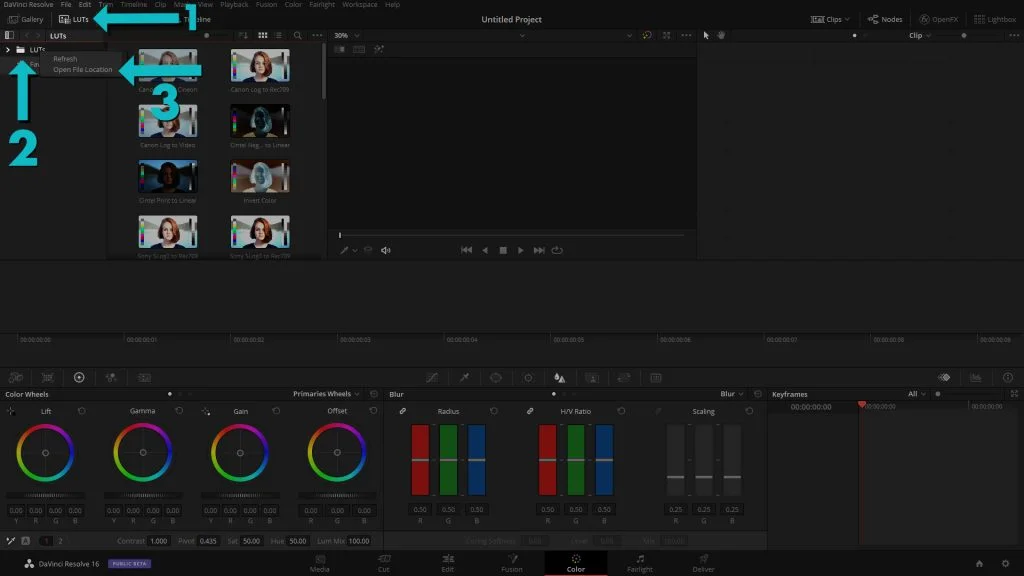
Task: Switch to the Lightbox view
Action: 995,20
